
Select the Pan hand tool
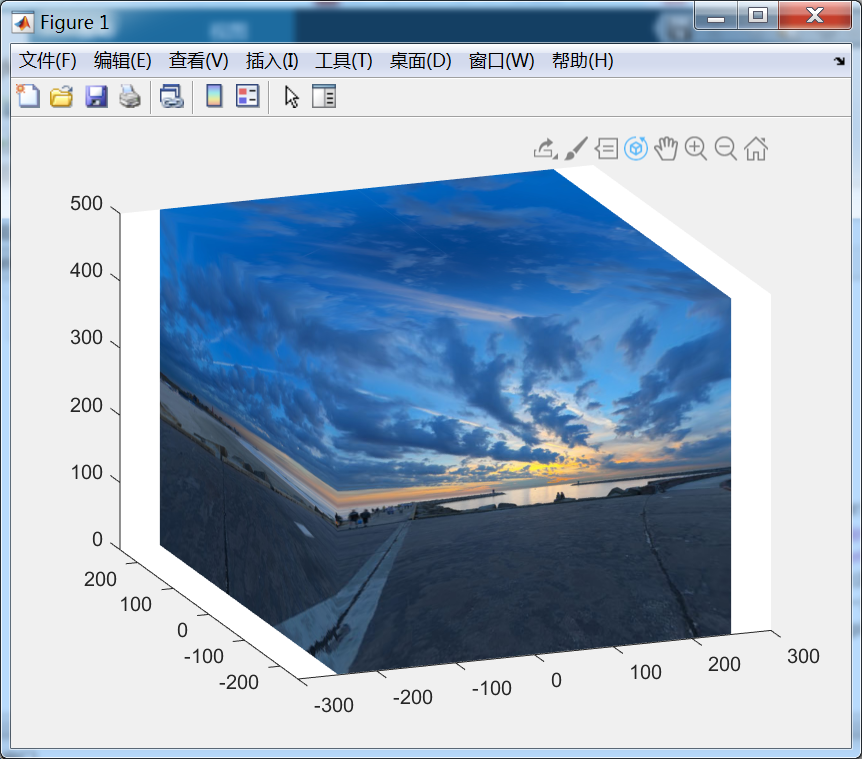[666, 148]
